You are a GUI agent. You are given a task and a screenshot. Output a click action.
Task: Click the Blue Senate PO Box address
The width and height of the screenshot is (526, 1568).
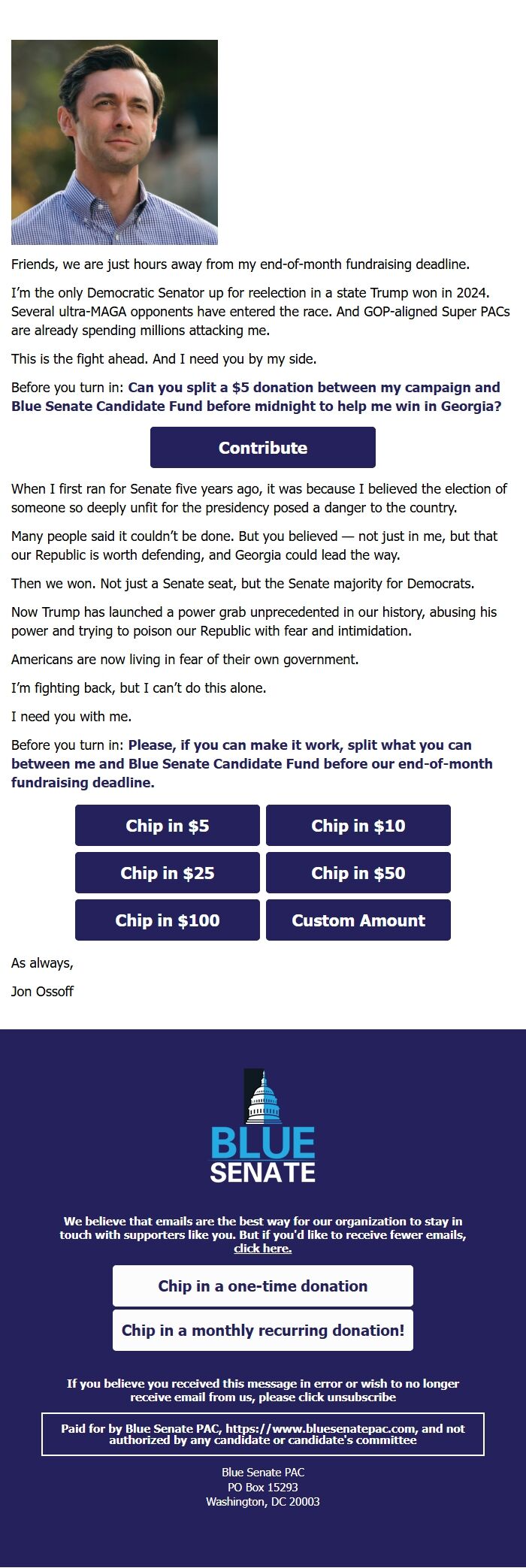(x=261, y=1487)
